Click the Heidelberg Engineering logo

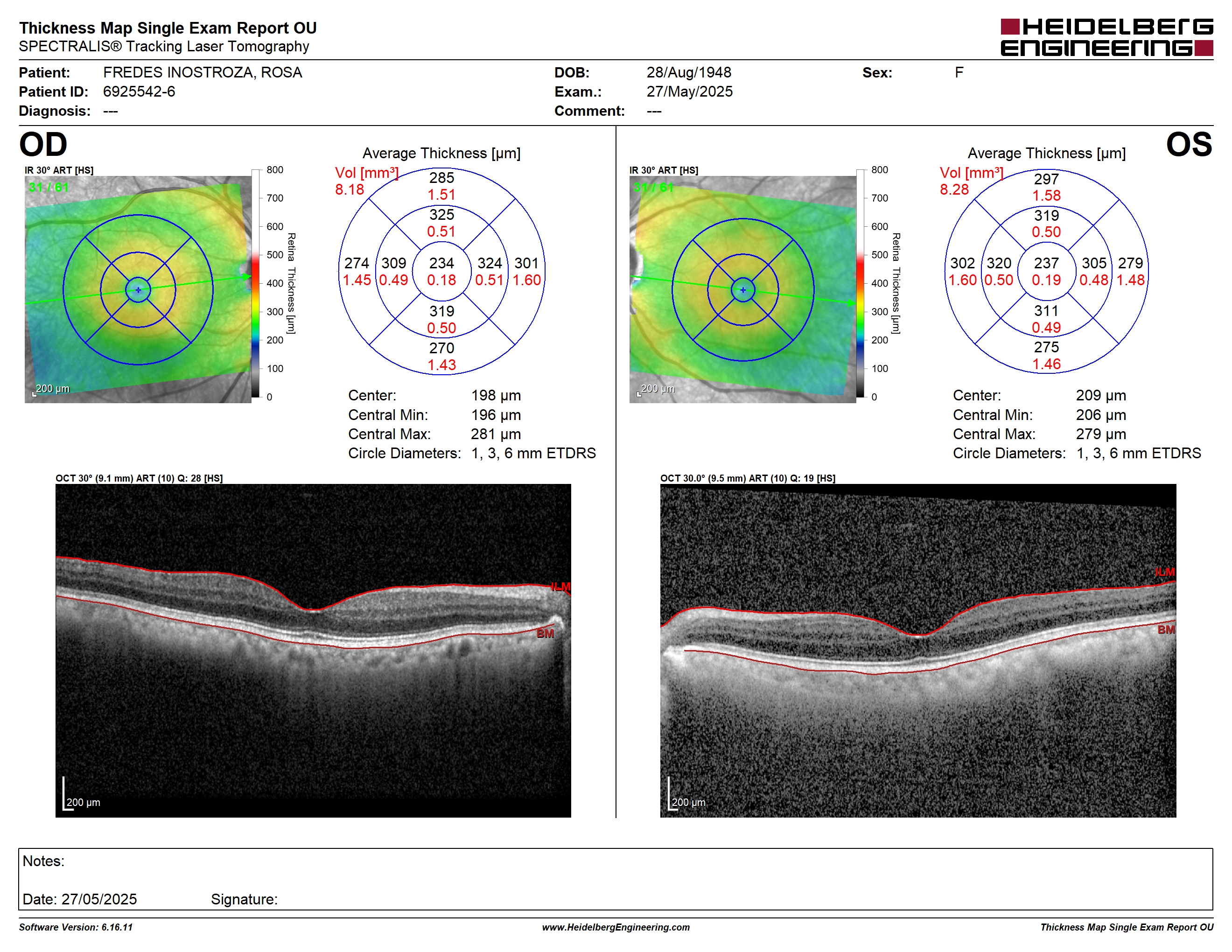pos(1106,37)
